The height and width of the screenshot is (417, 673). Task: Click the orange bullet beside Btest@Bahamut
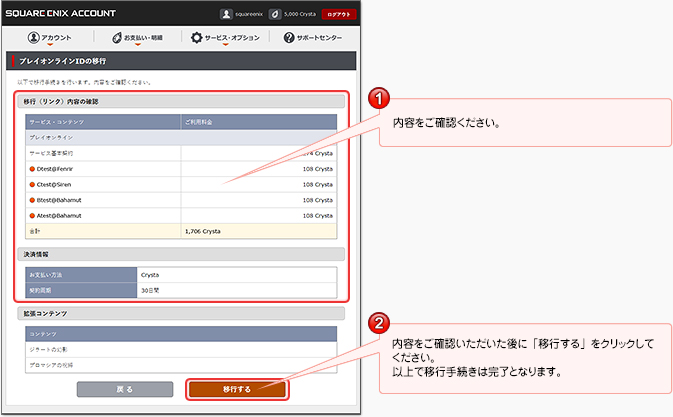(32, 200)
